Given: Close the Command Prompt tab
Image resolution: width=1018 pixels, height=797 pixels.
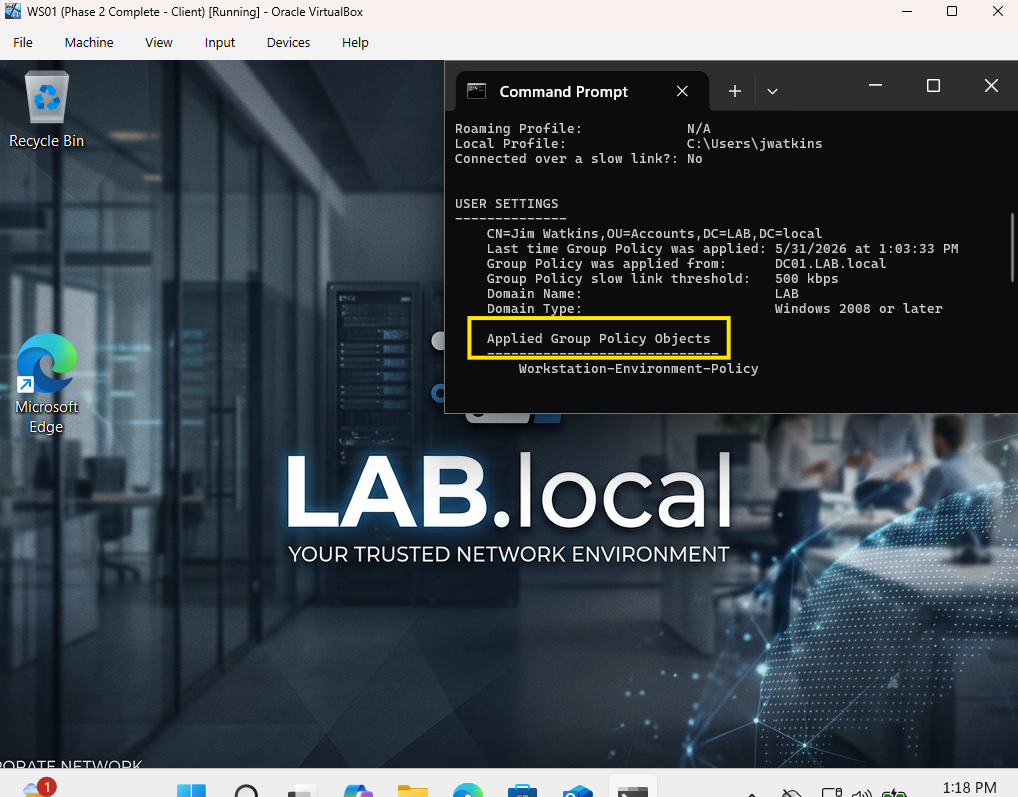Looking at the screenshot, I should click(682, 92).
